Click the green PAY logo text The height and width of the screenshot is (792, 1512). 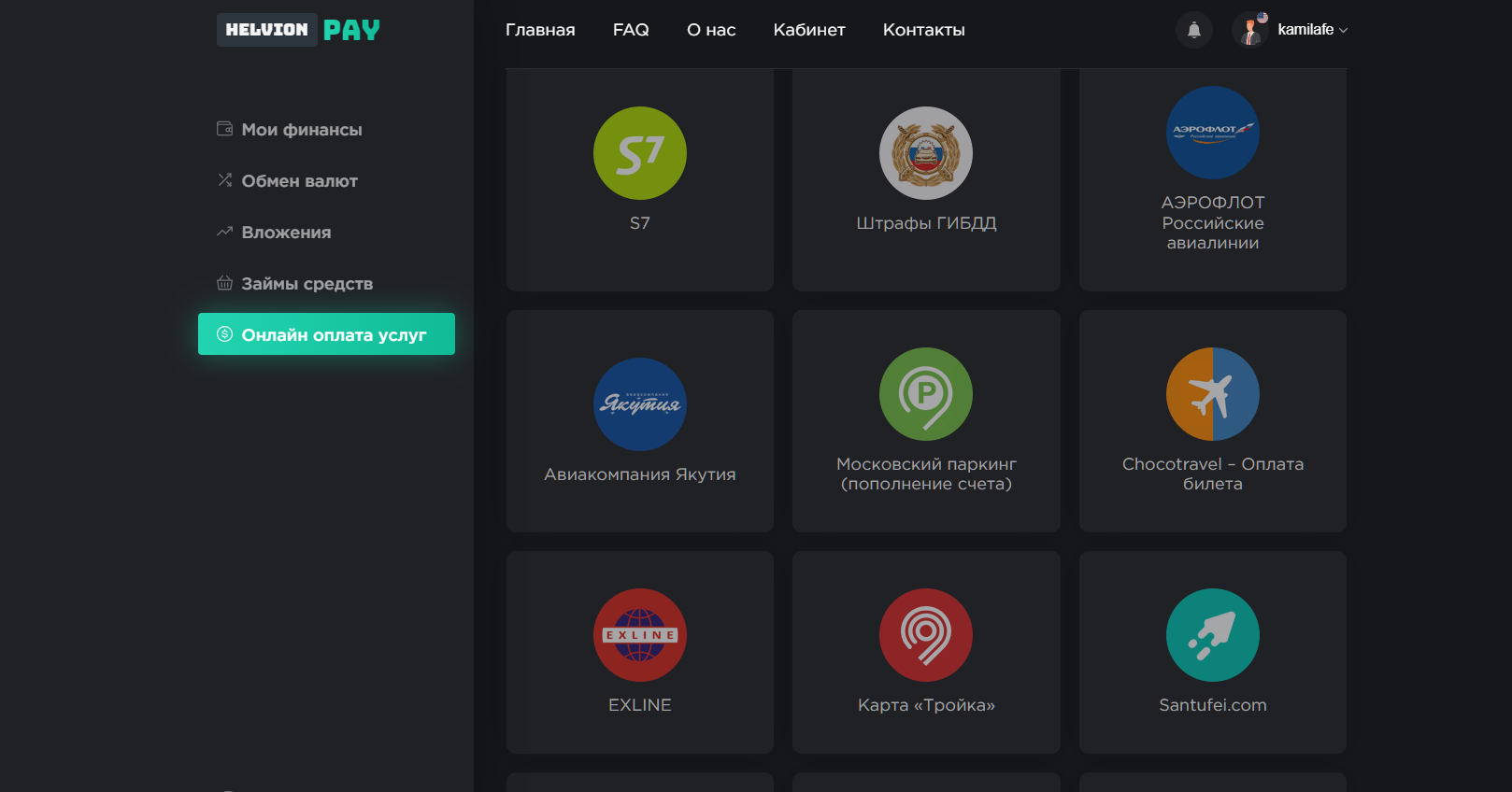pos(351,30)
